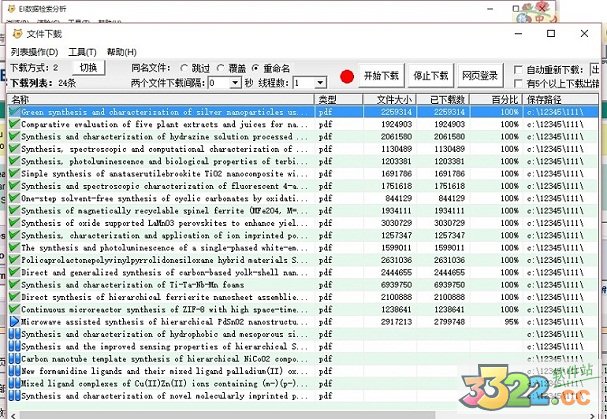Click the auto re-download value field
The height and width of the screenshot is (419, 607).
click(x=594, y=70)
